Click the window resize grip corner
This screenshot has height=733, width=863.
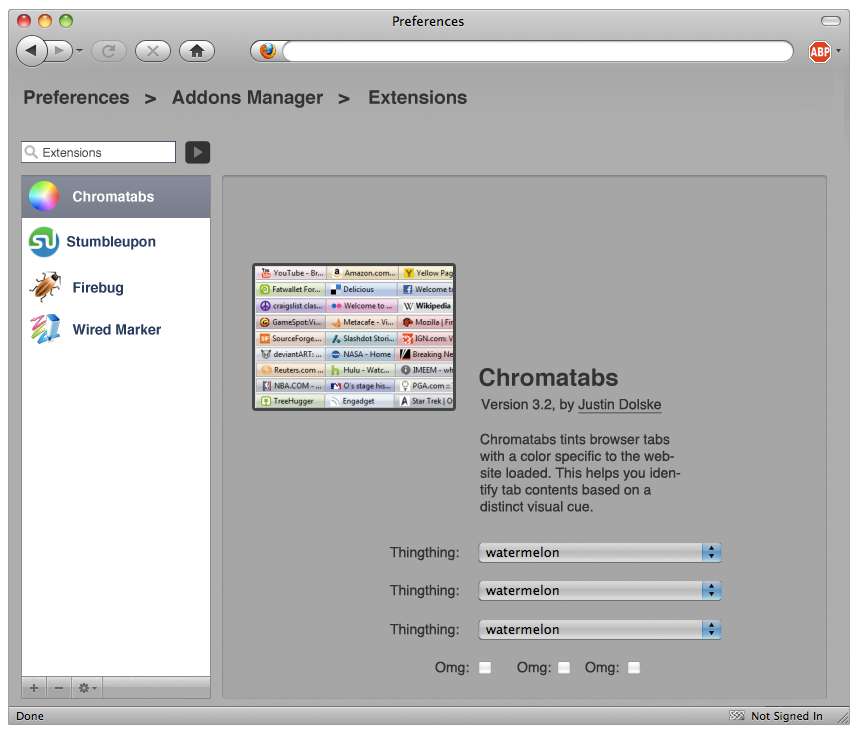843,717
